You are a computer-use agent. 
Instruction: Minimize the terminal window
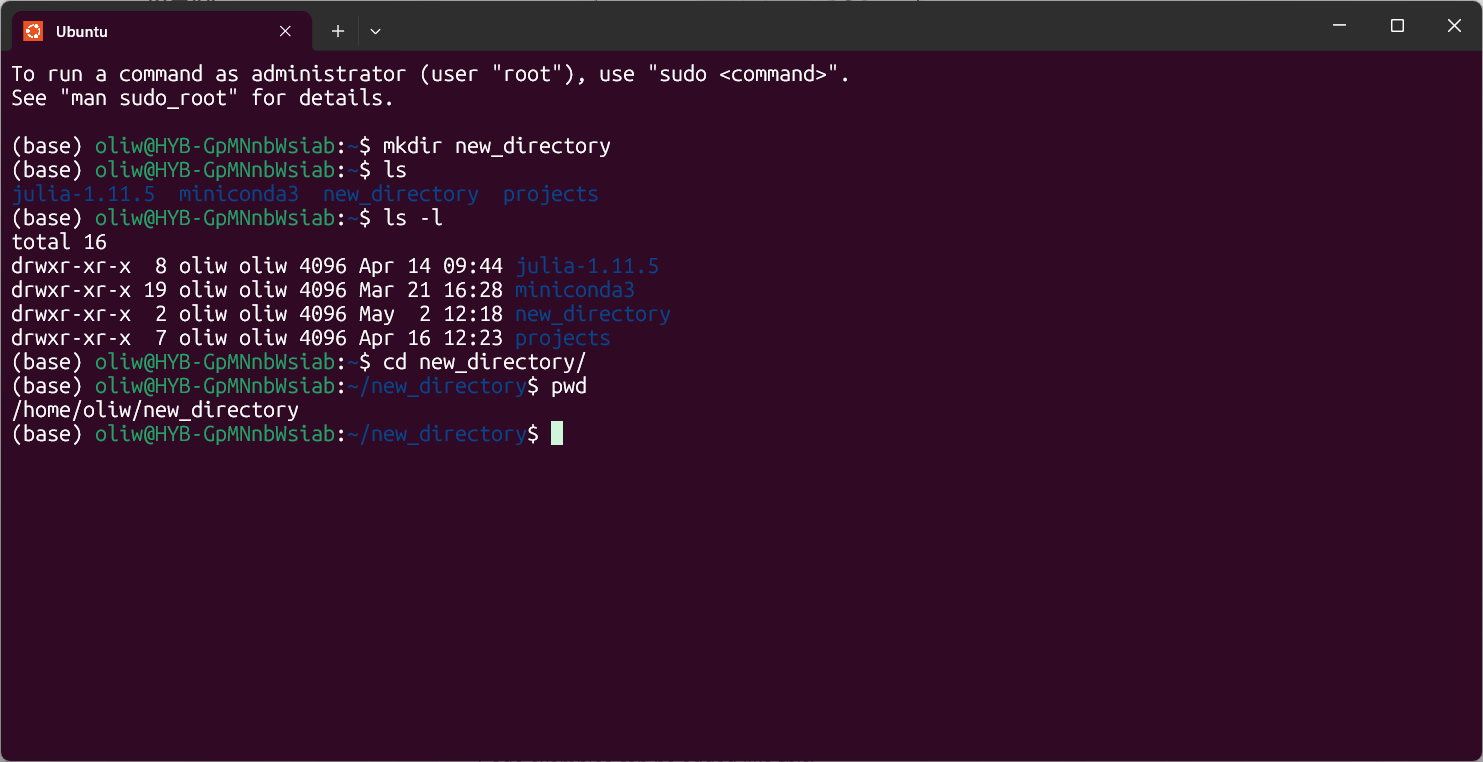tap(1340, 26)
